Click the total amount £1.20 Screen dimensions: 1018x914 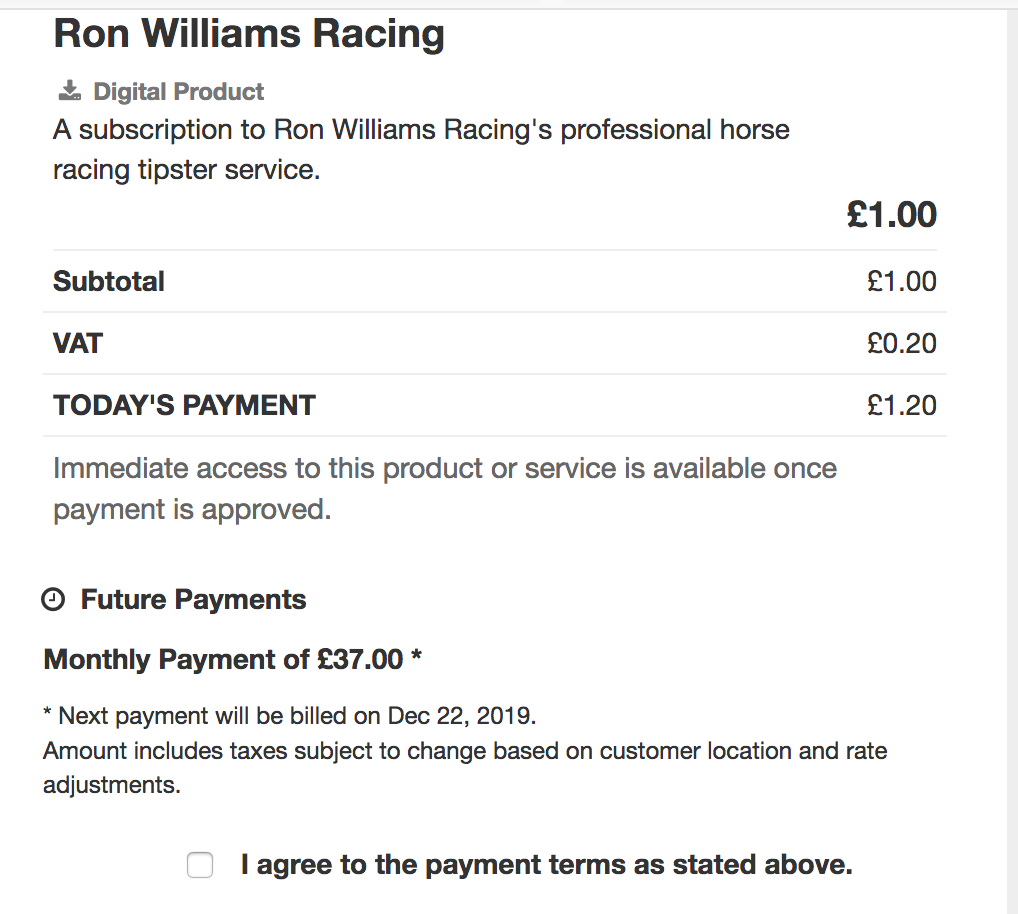pyautogui.click(x=902, y=405)
